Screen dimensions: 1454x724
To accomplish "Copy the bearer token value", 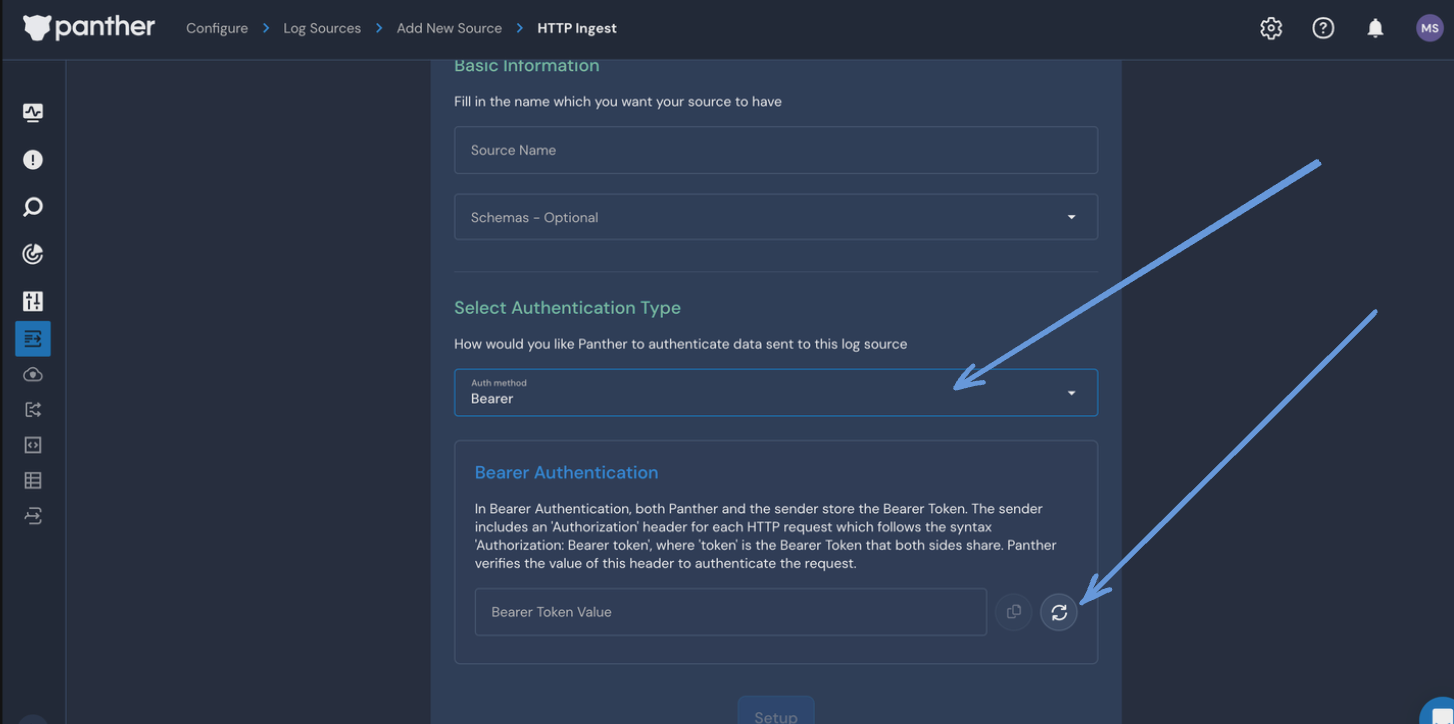I will (1013, 612).
